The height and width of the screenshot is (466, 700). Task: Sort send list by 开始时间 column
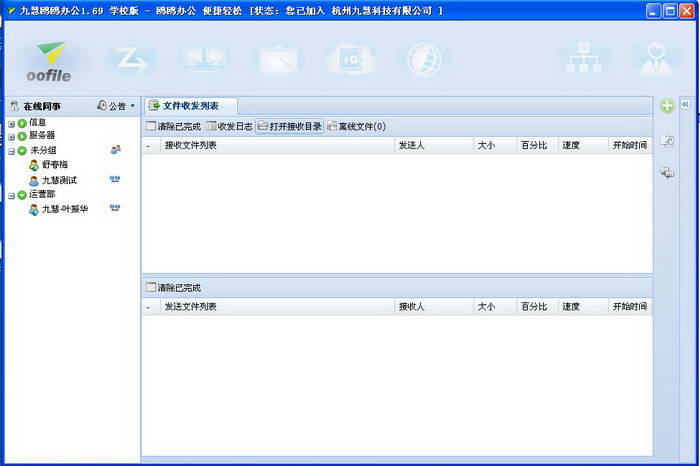(630, 307)
